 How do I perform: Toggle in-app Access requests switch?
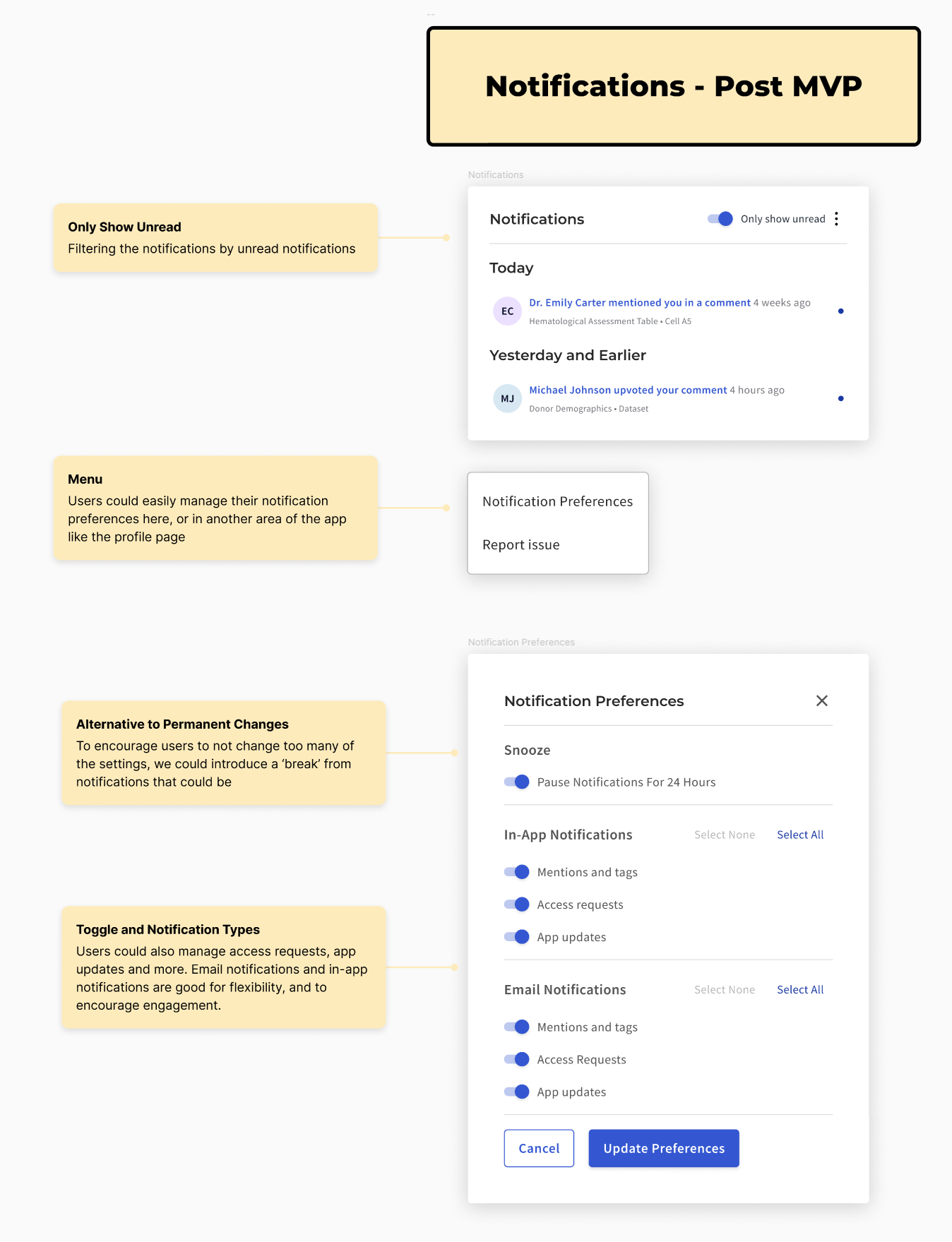[x=517, y=904]
